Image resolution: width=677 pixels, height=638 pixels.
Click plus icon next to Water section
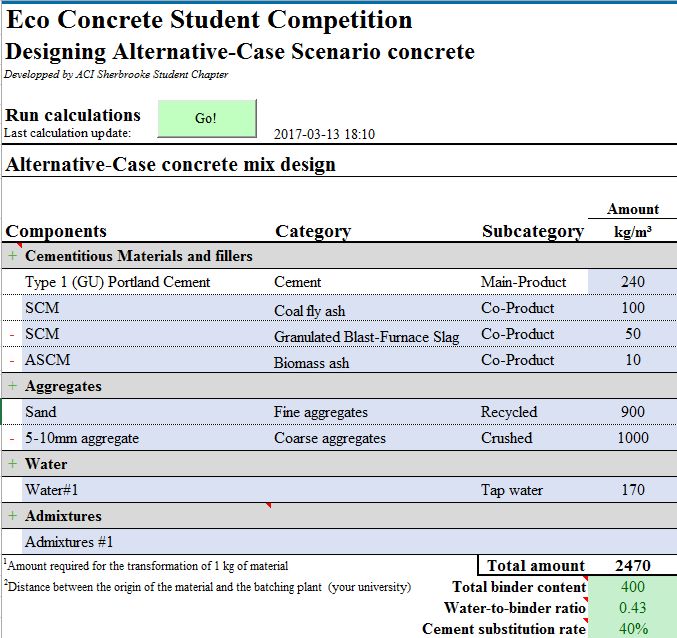pos(13,464)
